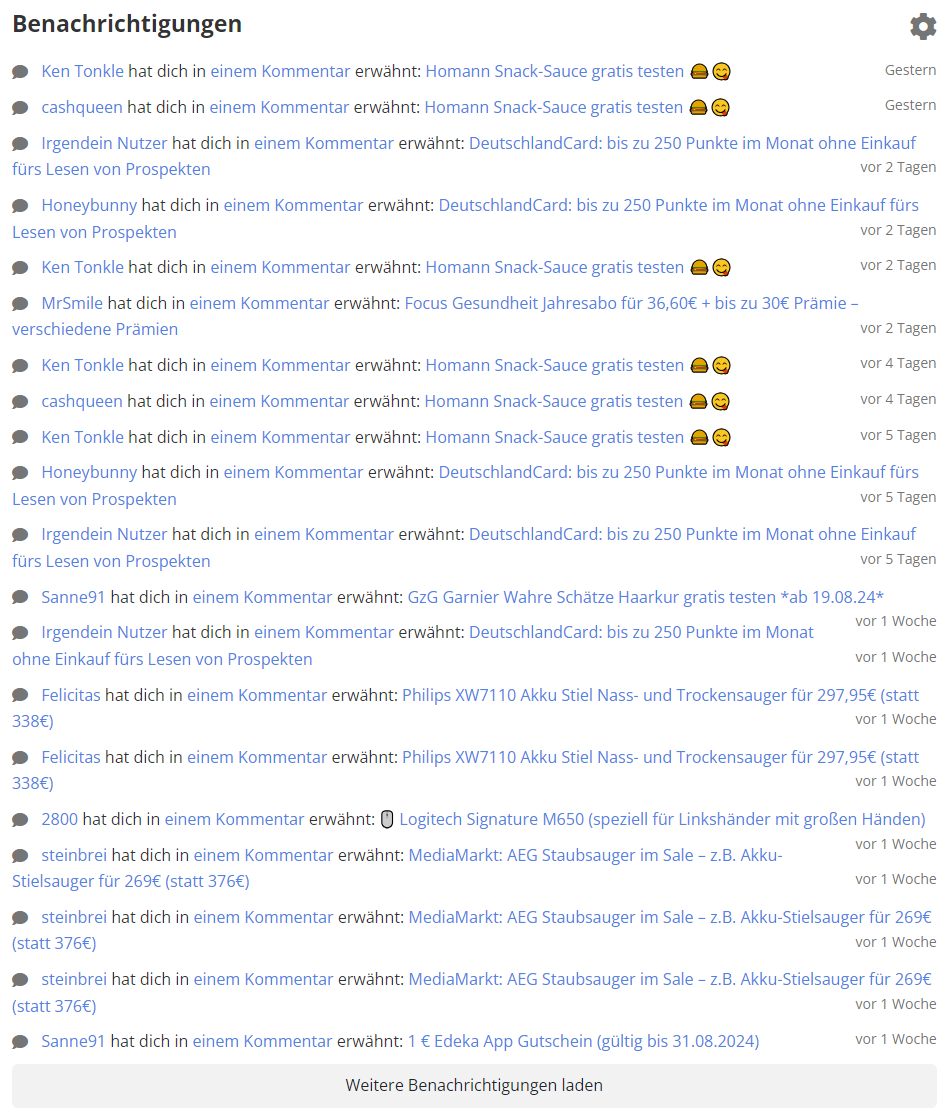Click einem Kommentar link in 2800 notification
Viewport: 947px width, 1119px height.
point(234,819)
